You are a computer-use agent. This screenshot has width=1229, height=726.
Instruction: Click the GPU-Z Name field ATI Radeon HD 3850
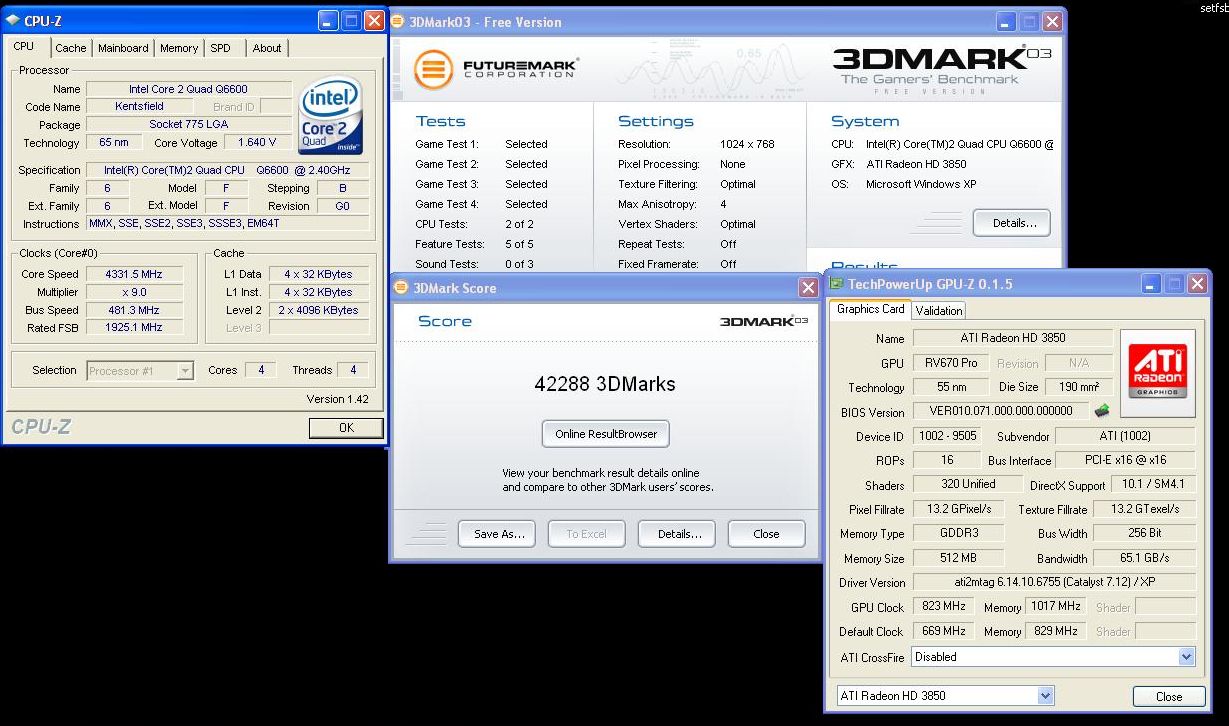tap(1013, 338)
